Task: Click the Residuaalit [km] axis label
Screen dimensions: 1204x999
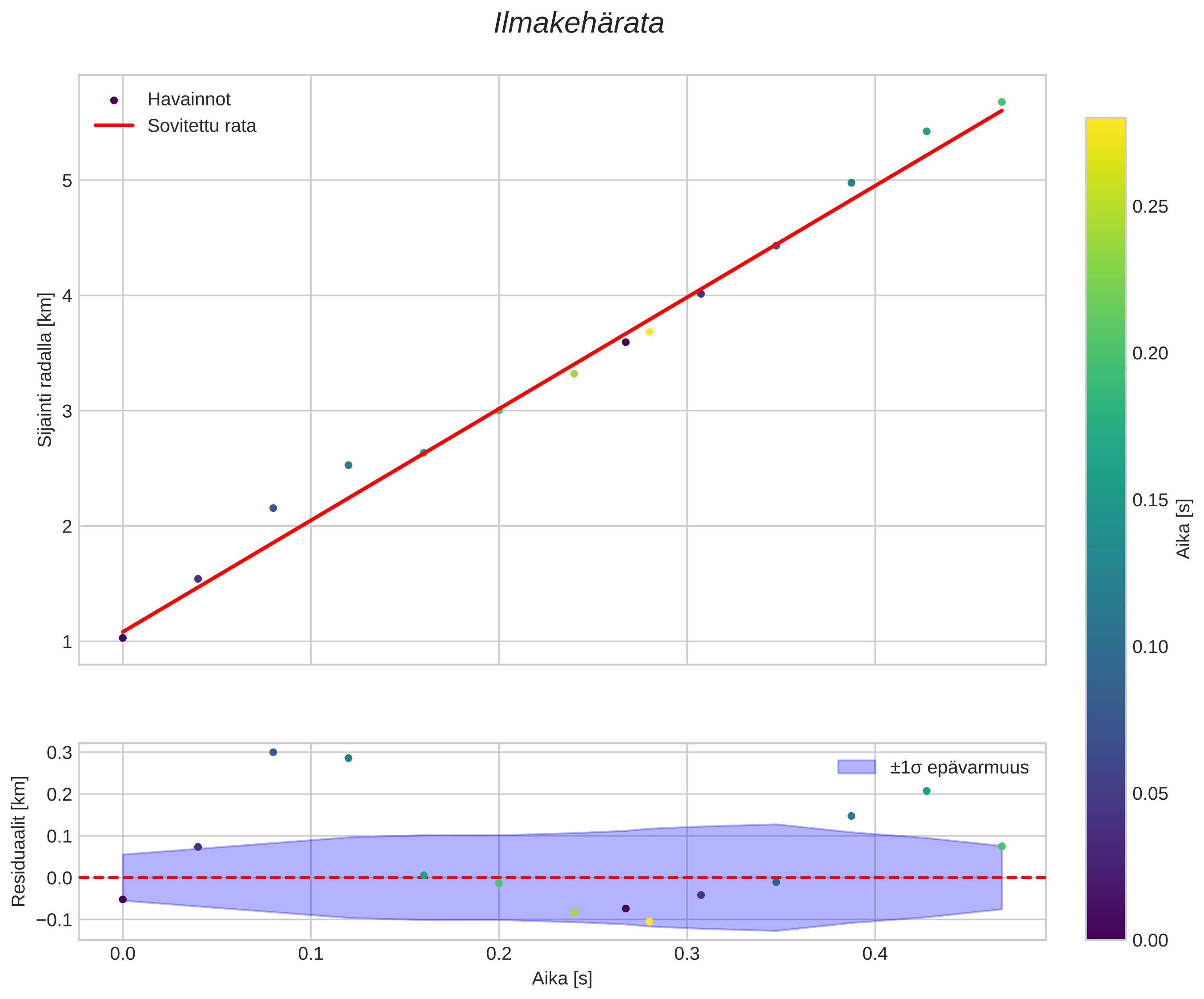Action: 19,841
